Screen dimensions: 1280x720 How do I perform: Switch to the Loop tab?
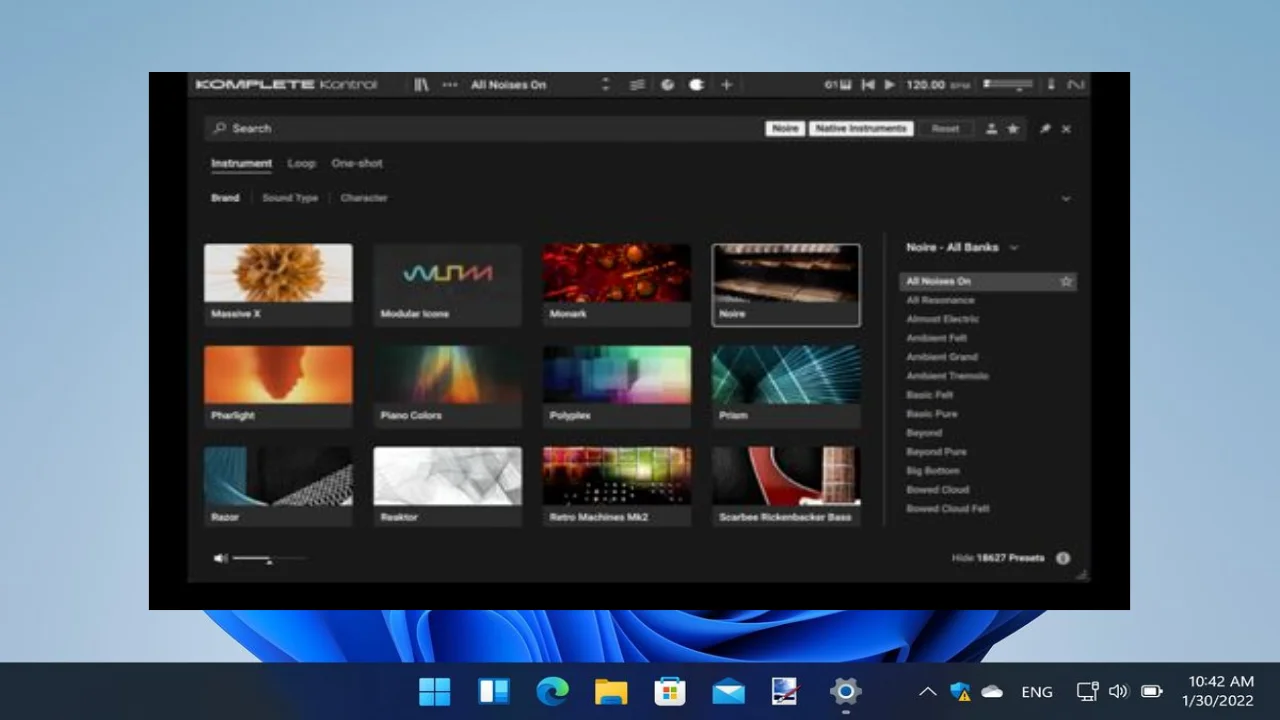point(301,163)
